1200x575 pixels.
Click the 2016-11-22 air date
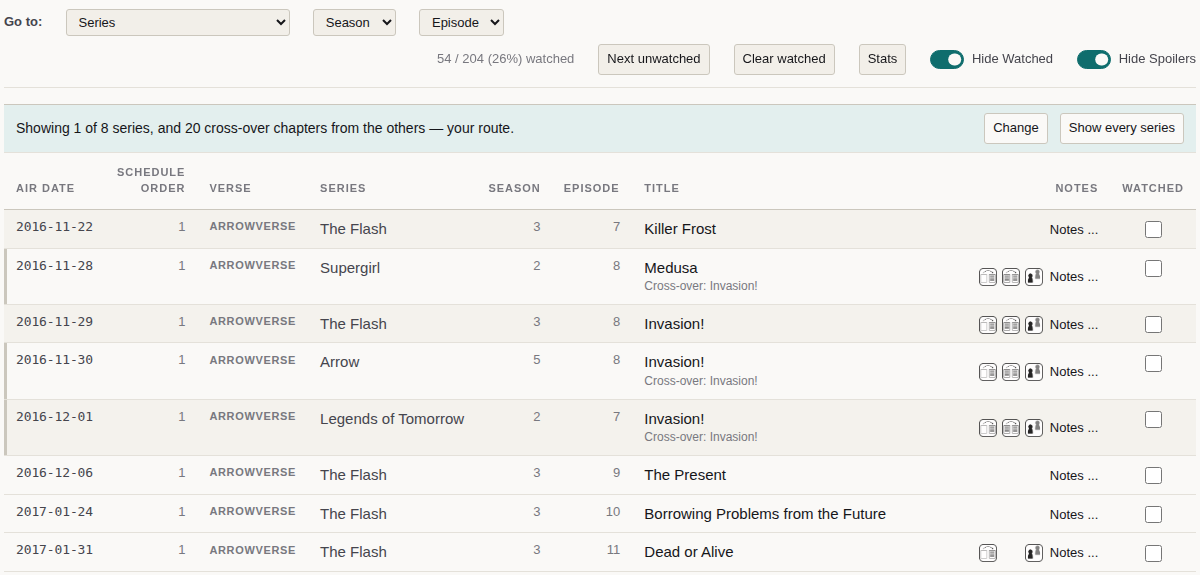(x=54, y=227)
